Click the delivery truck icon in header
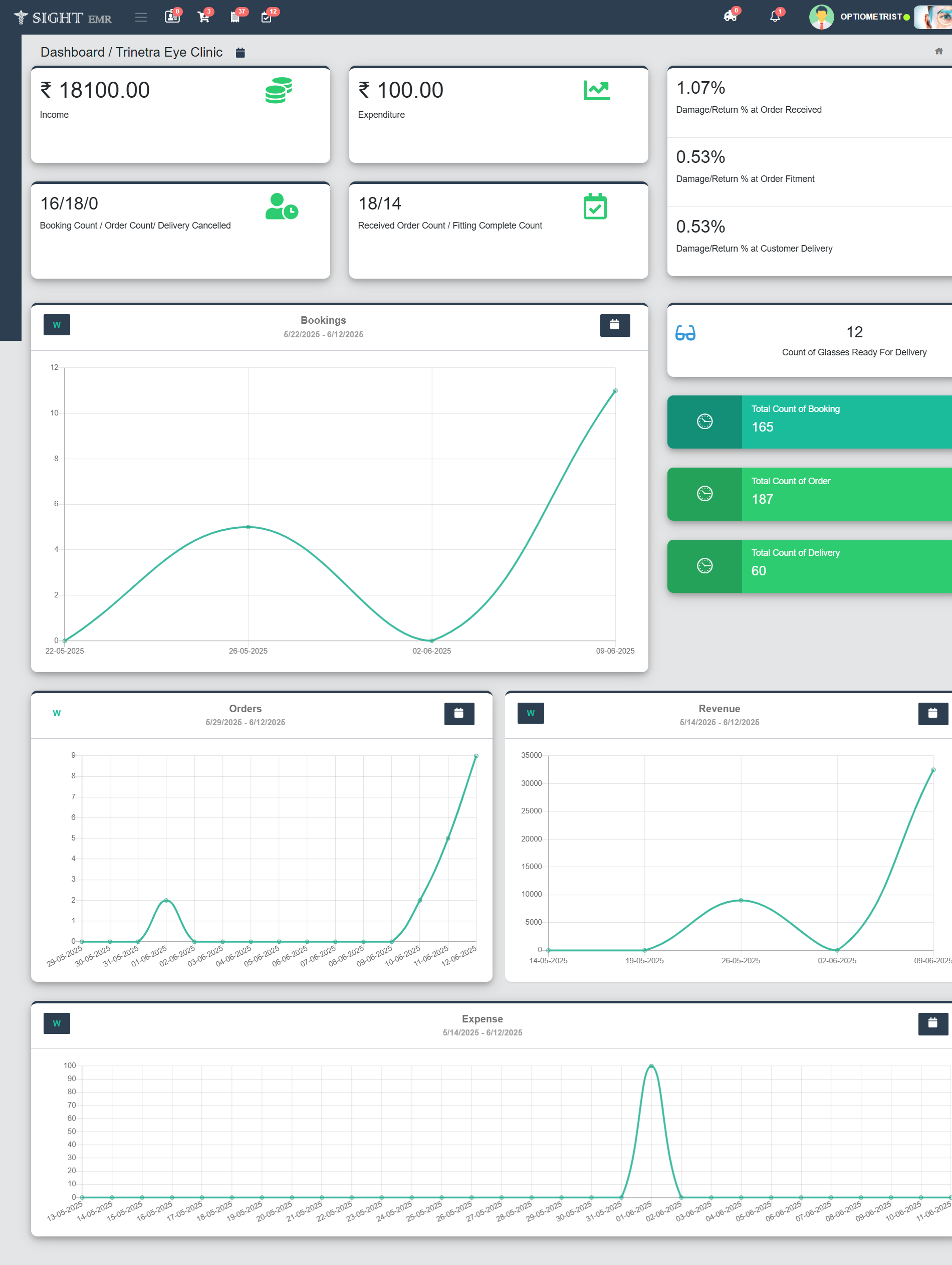The height and width of the screenshot is (1265, 952). point(730,16)
